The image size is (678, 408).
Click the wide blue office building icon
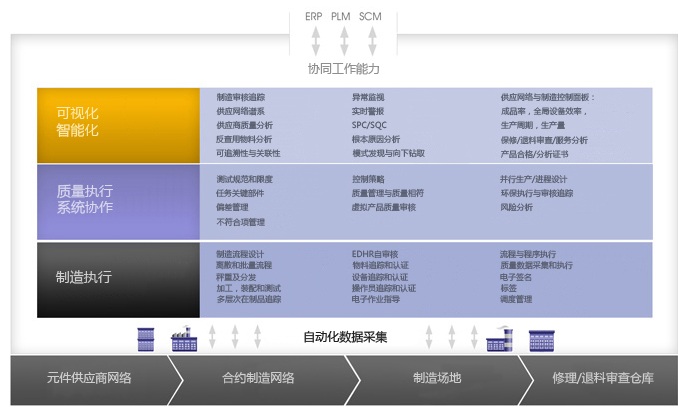[x=541, y=341]
